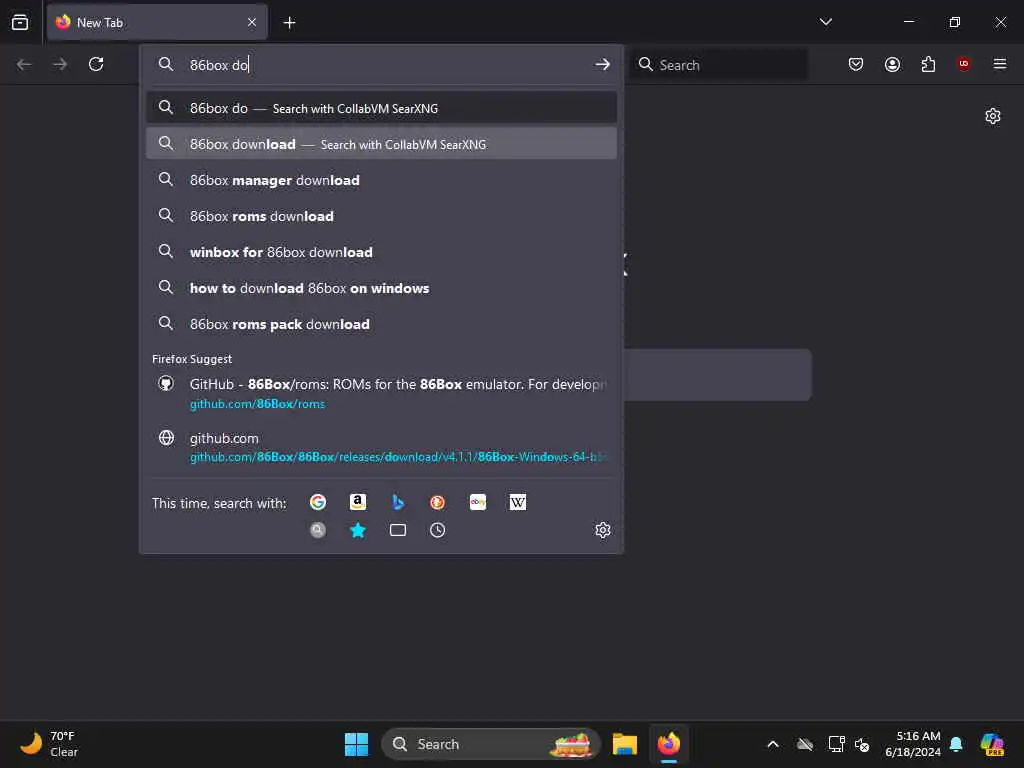Viewport: 1024px width, 768px height.
Task: Choose '86box roms download' suggestion
Action: pos(381,216)
